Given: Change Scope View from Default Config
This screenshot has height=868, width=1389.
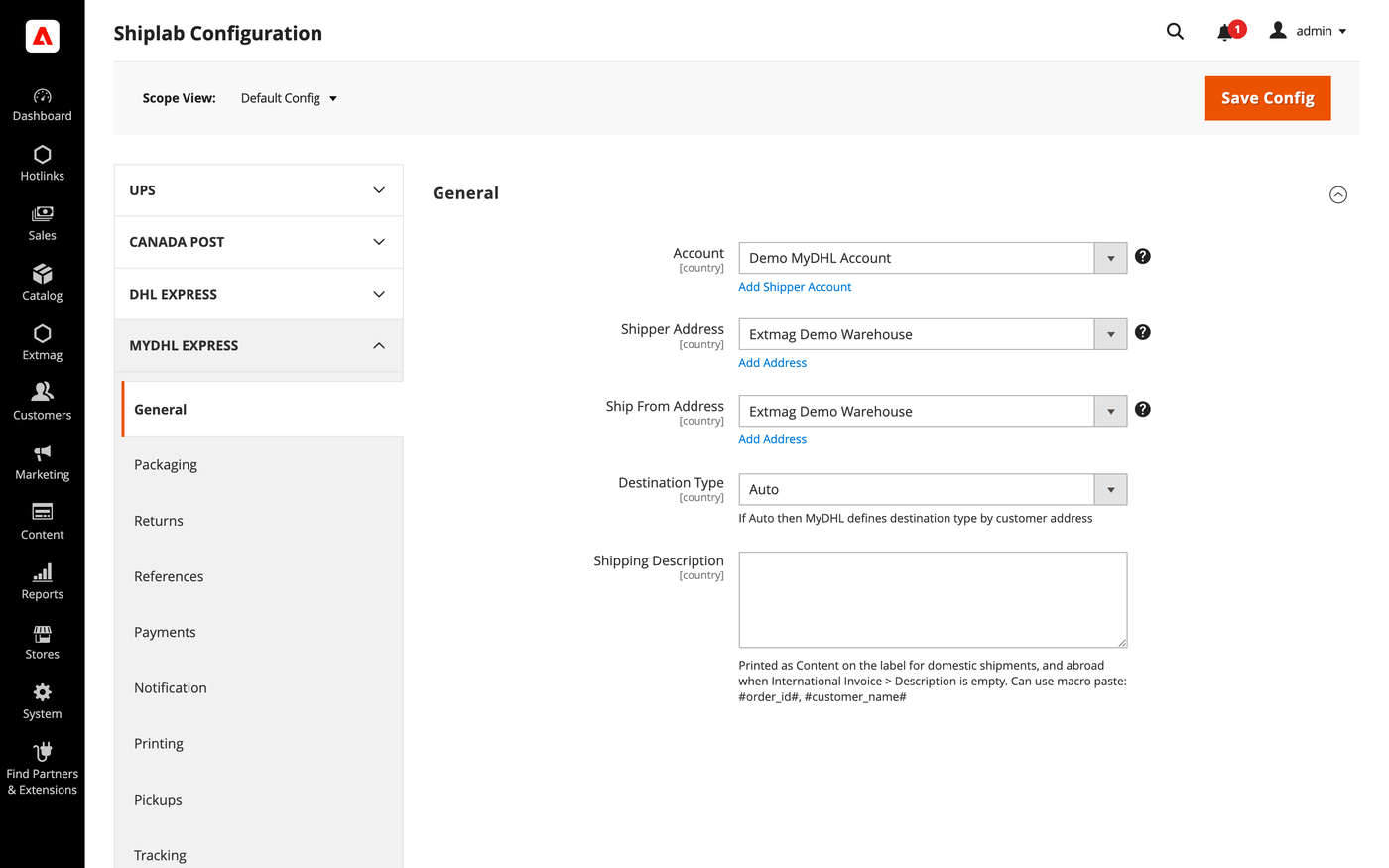Looking at the screenshot, I should click(x=289, y=98).
